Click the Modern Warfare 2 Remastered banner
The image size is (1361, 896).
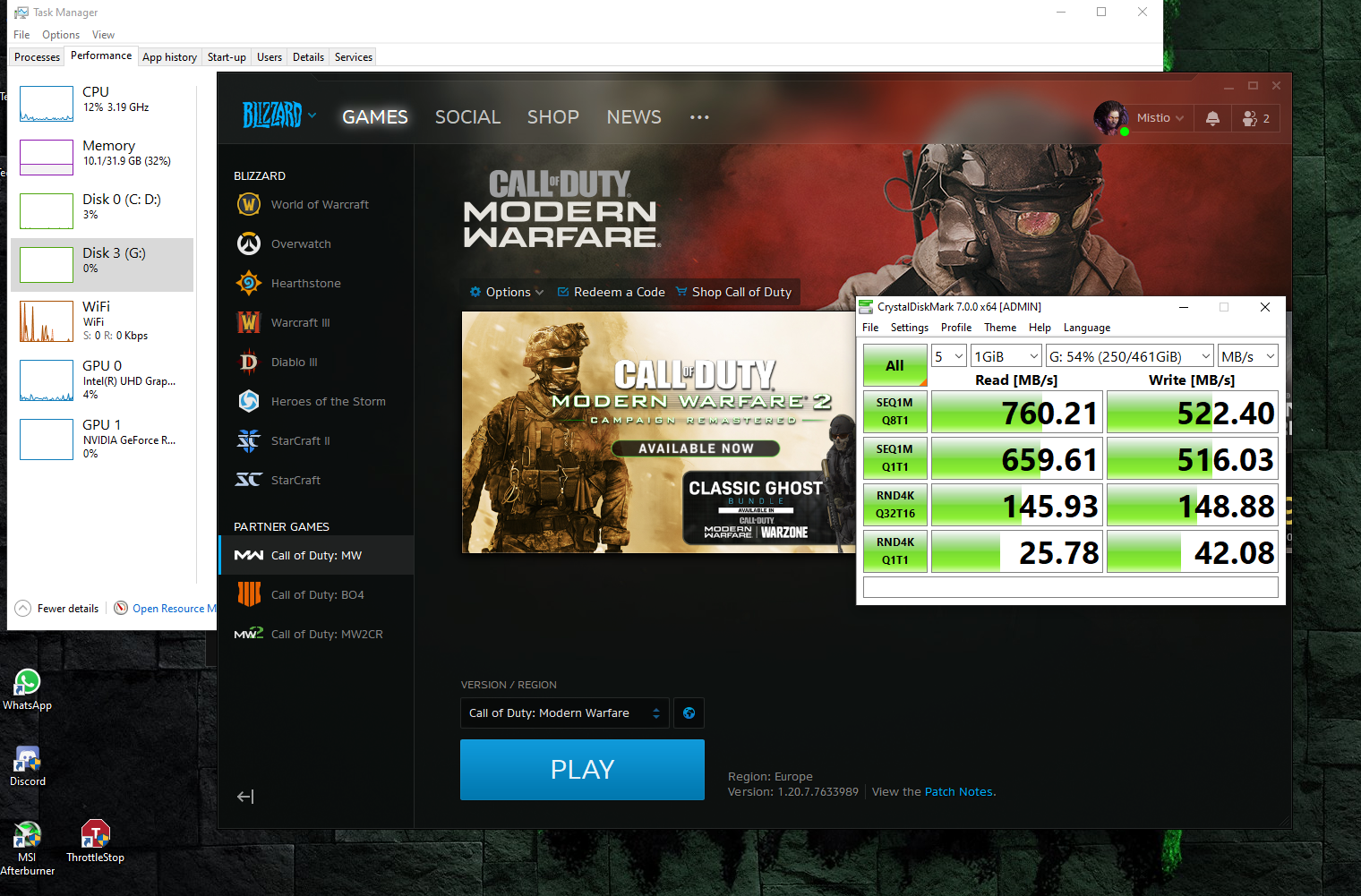click(658, 432)
